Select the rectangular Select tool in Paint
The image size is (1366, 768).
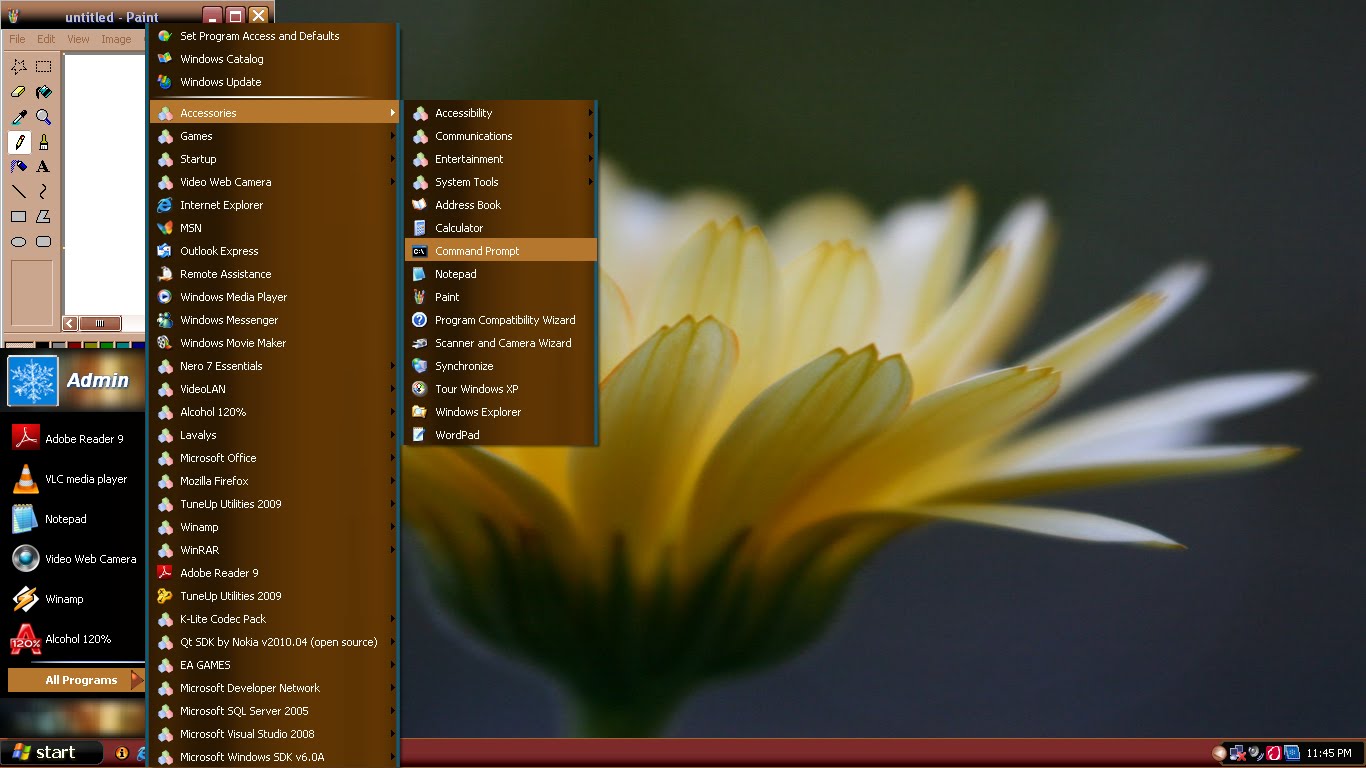pyautogui.click(x=44, y=67)
